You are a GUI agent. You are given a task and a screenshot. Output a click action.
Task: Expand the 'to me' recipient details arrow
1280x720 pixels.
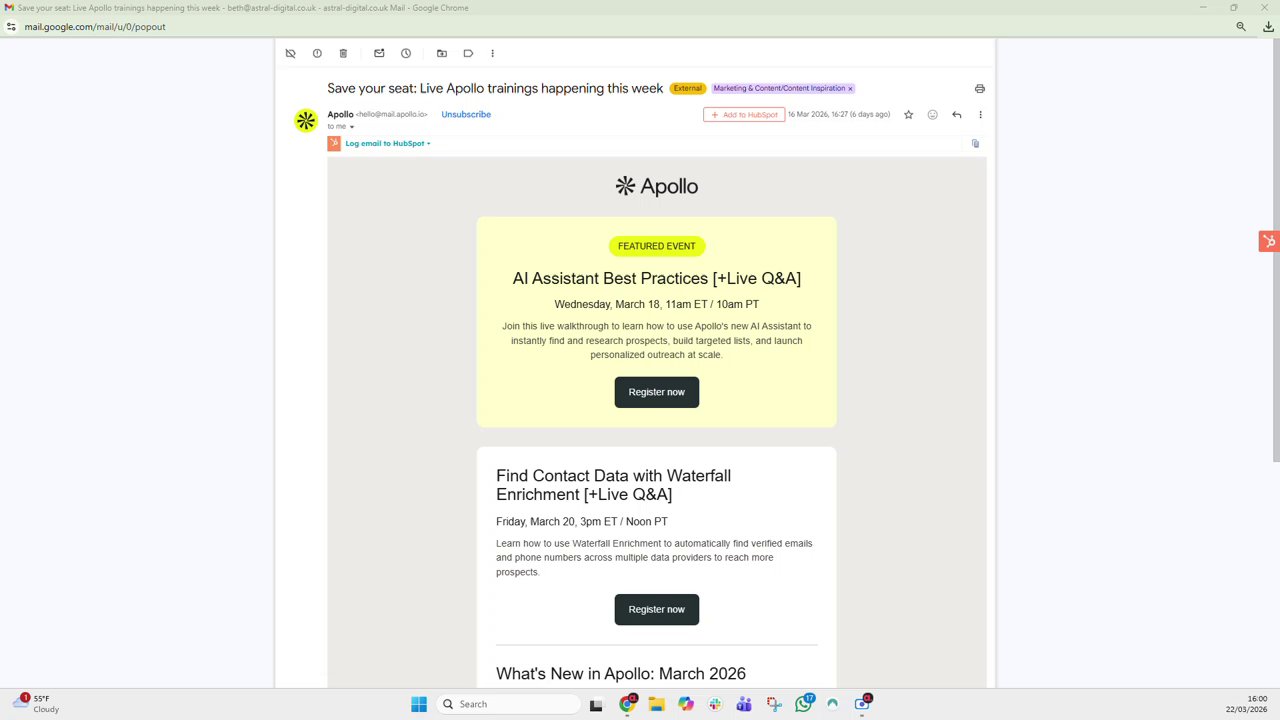[352, 127]
